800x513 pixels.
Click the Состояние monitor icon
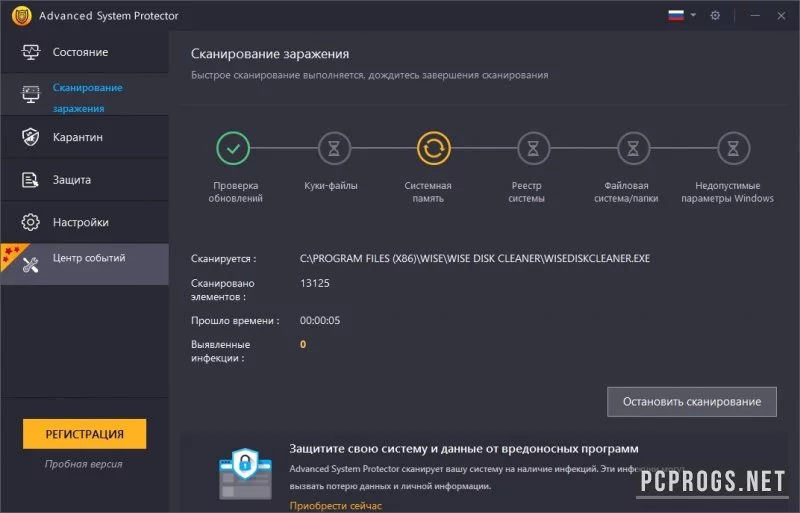click(30, 52)
